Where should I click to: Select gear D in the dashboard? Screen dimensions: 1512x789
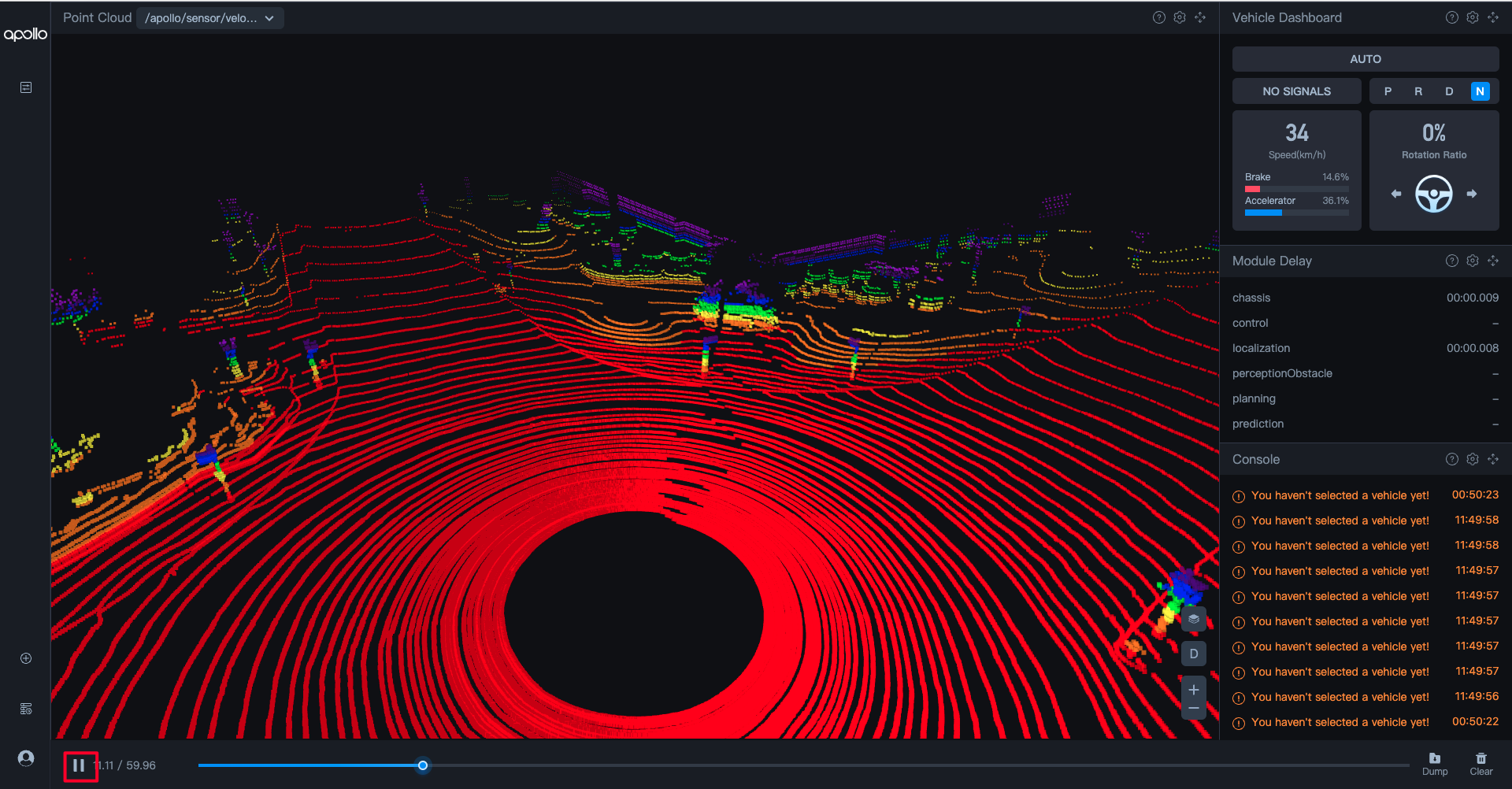point(1449,91)
